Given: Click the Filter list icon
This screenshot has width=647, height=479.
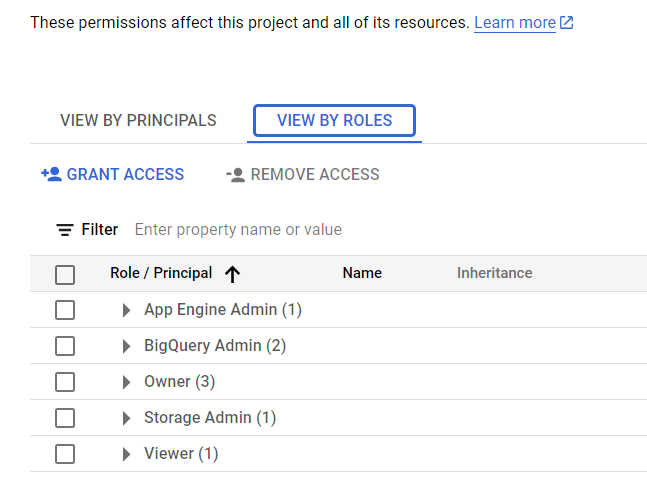Looking at the screenshot, I should click(x=65, y=230).
